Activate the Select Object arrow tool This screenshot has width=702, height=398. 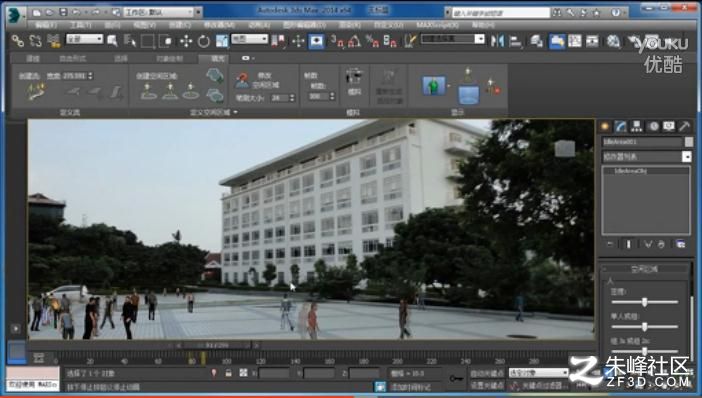(x=112, y=41)
